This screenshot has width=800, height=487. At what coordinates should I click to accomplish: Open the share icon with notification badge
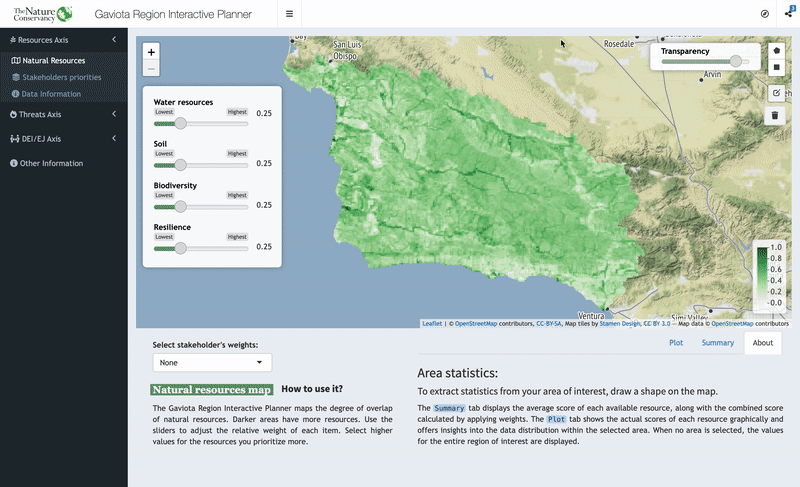(x=788, y=14)
